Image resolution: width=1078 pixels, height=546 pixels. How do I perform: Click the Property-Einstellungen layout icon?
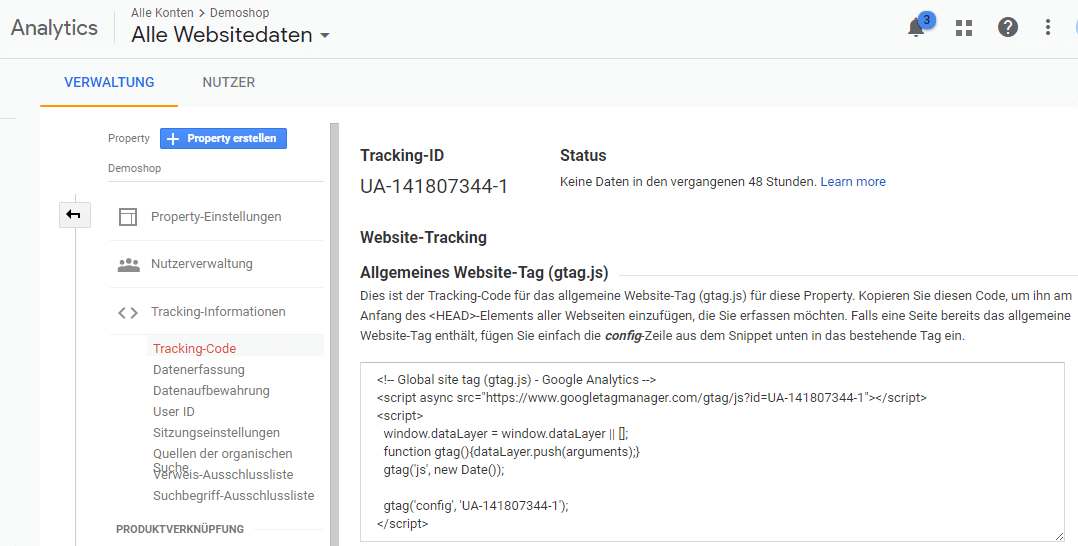click(128, 217)
